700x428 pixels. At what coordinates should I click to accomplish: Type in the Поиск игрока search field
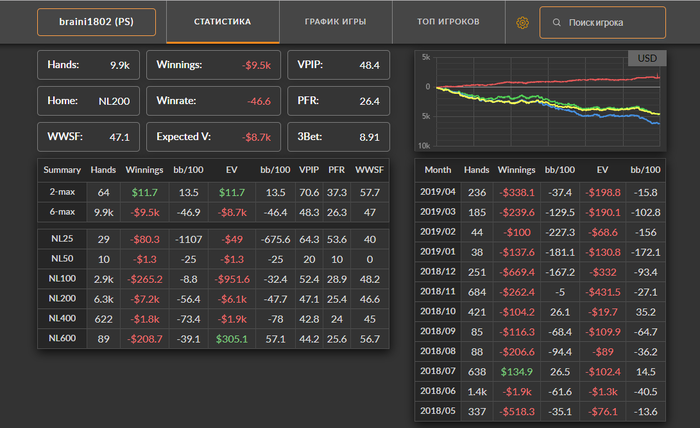[x=612, y=22]
